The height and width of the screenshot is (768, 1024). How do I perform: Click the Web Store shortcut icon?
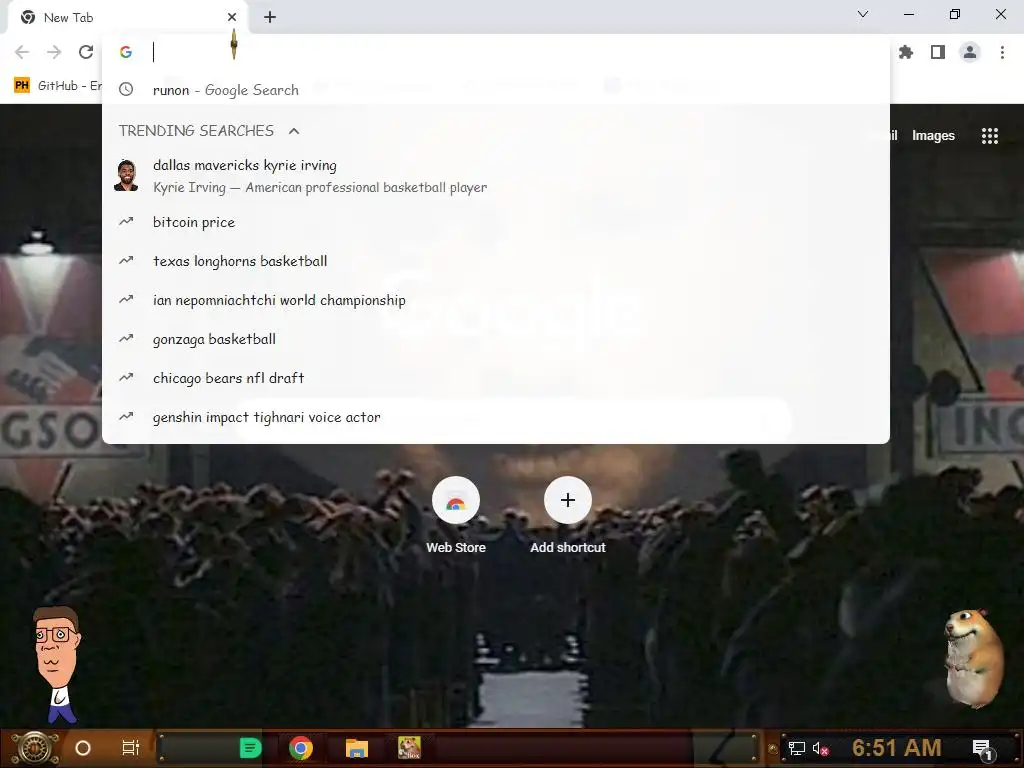(456, 500)
